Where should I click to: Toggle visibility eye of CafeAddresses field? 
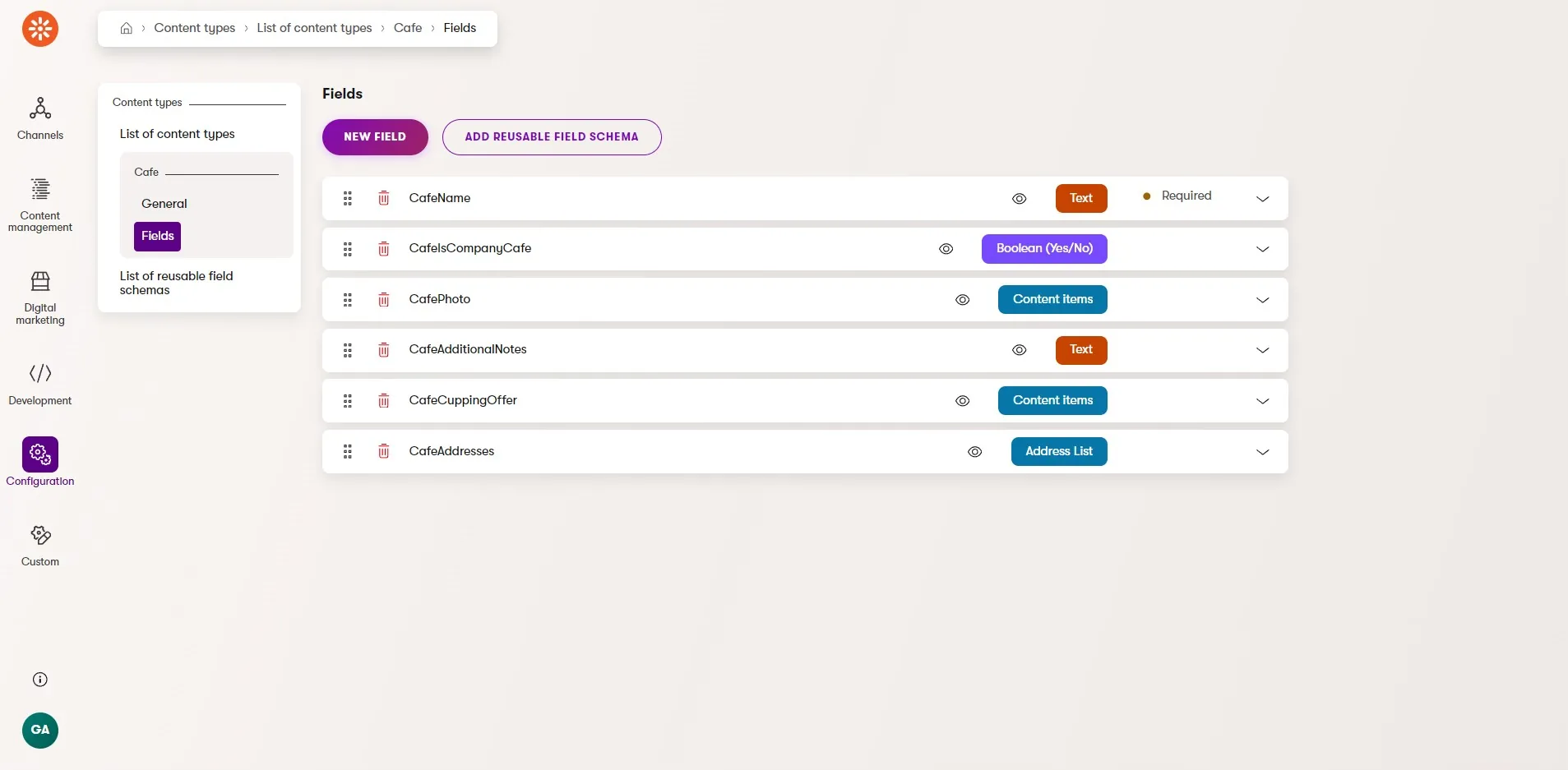(x=975, y=451)
